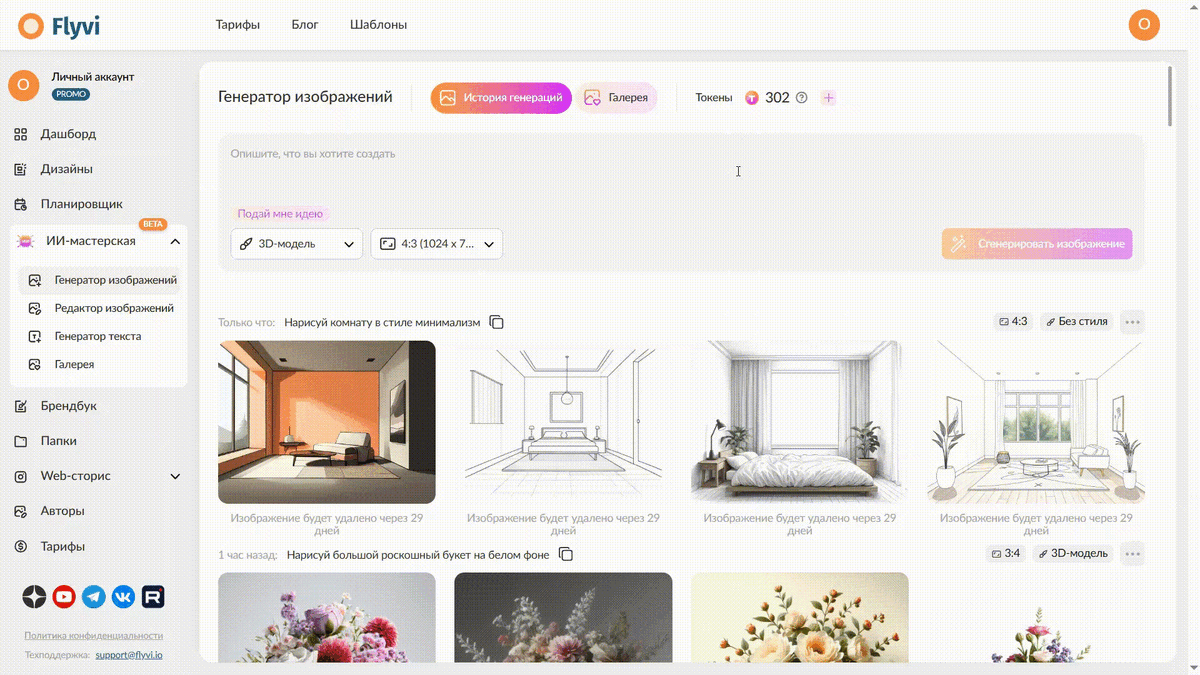Click the VK social icon
Image resolution: width=1200 pixels, height=675 pixels.
tap(123, 597)
